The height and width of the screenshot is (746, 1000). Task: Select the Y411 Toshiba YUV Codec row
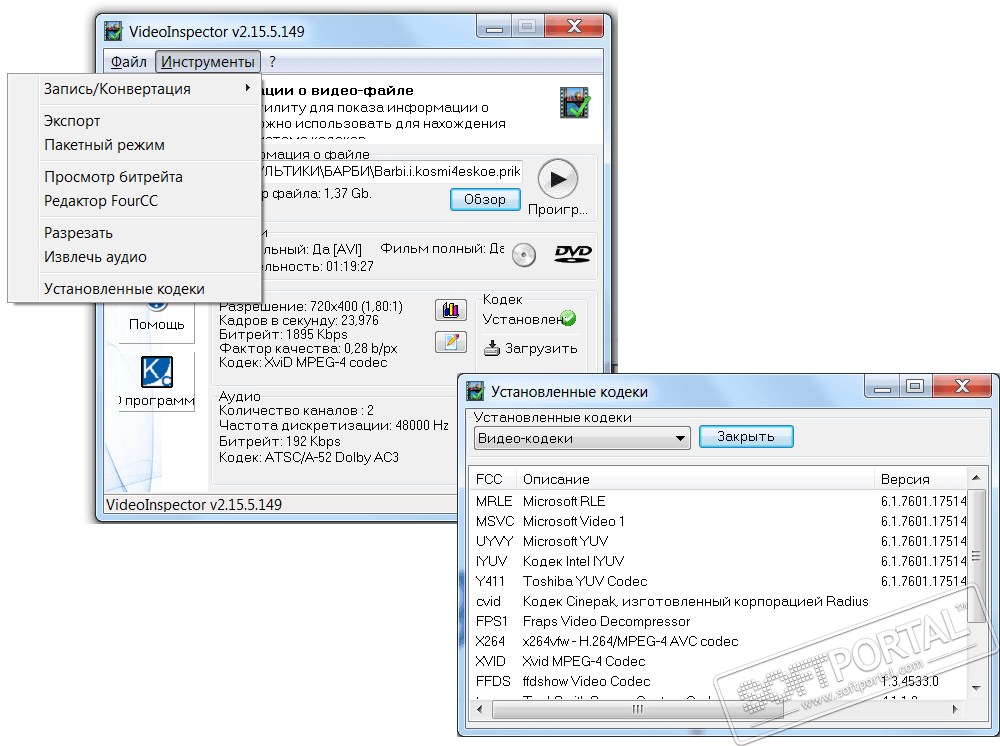coord(719,581)
